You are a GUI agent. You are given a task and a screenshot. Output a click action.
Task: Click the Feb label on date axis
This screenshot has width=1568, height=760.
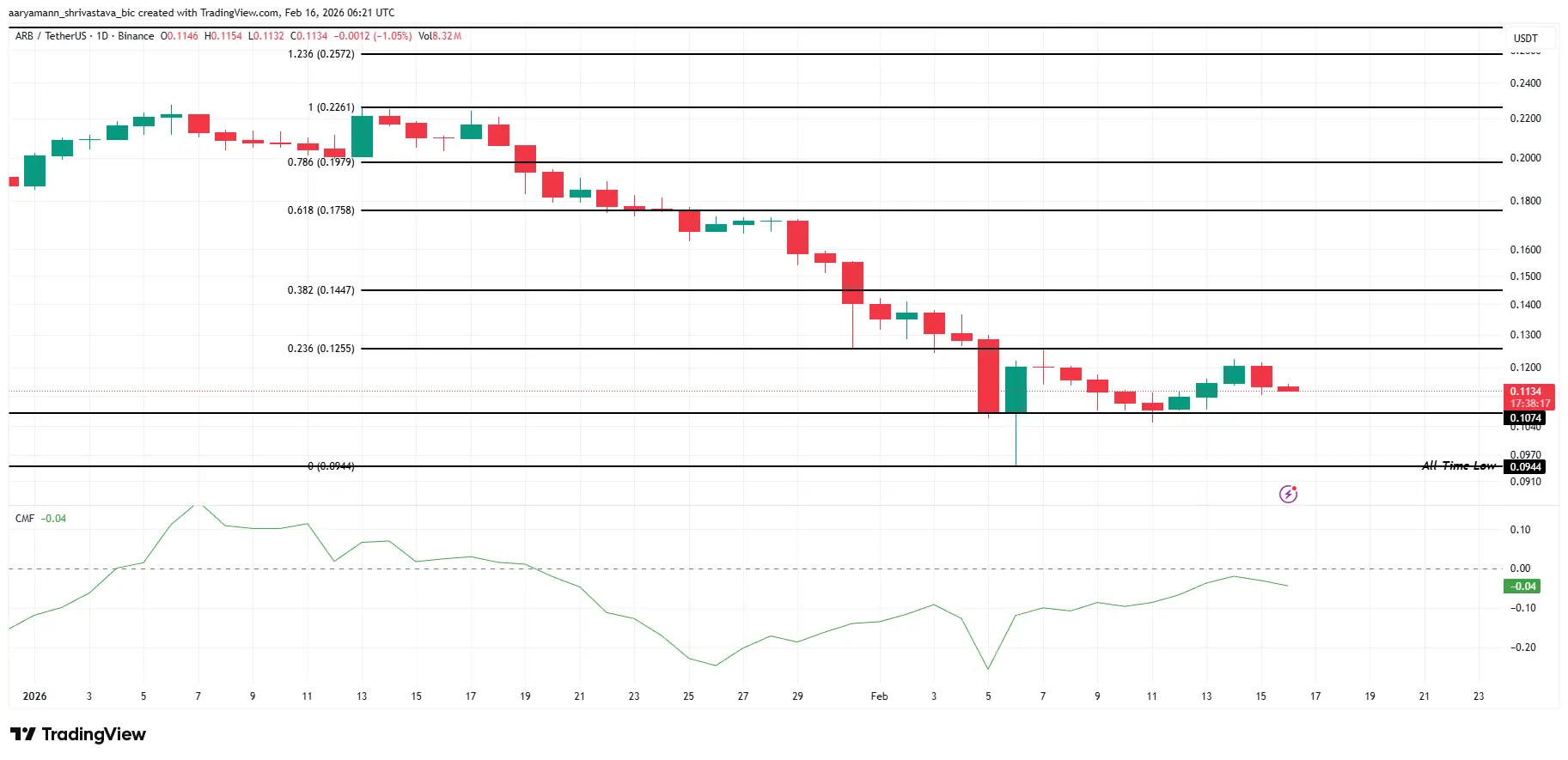click(879, 696)
